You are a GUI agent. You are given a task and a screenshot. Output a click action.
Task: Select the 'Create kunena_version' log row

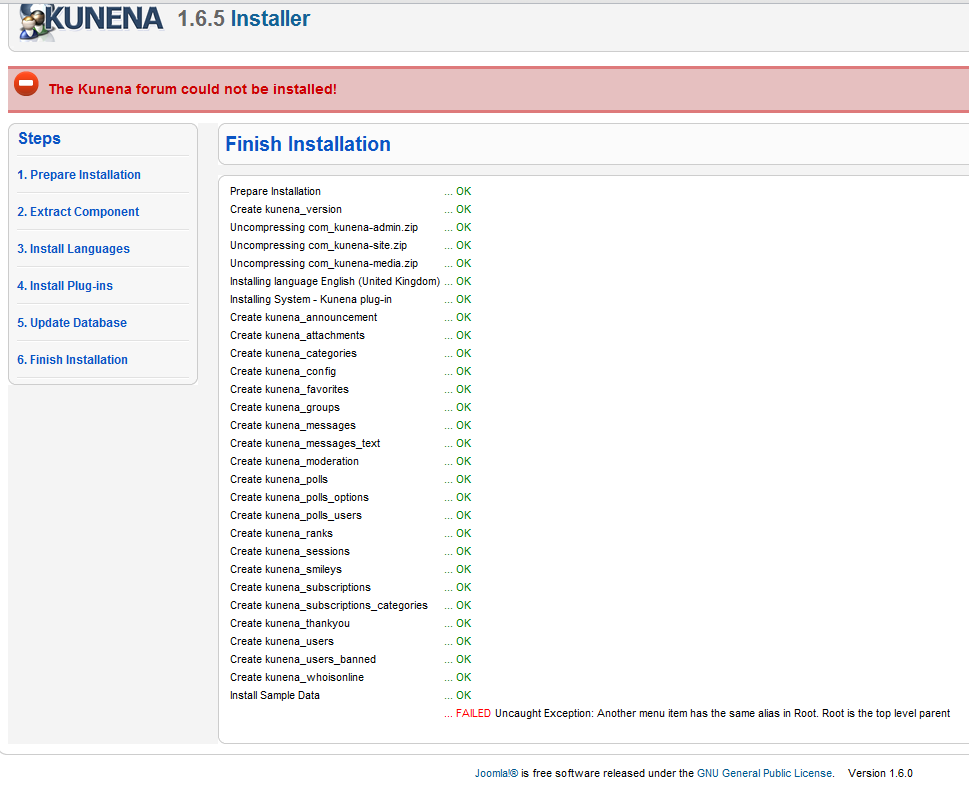(350, 210)
